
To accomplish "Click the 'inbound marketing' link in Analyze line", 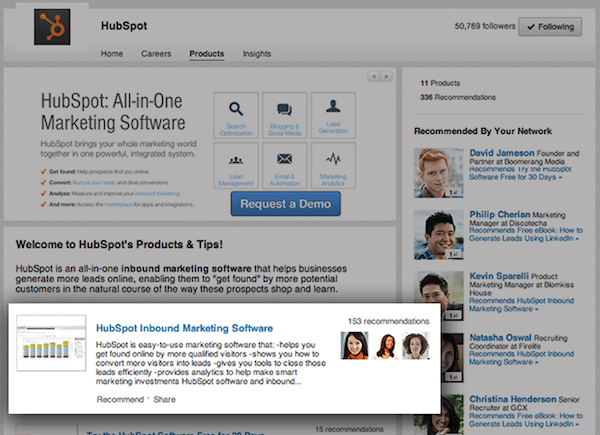I will coord(157,194).
